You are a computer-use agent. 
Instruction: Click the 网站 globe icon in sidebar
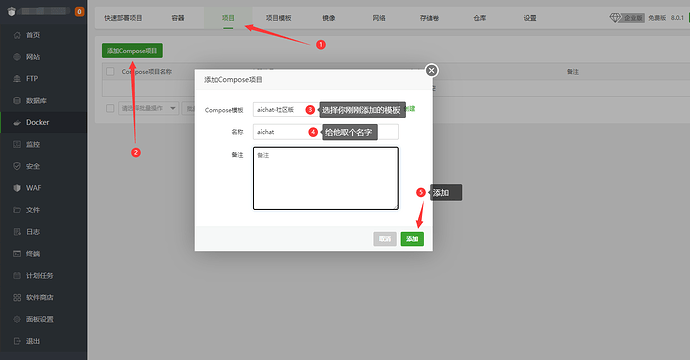tap(17, 57)
